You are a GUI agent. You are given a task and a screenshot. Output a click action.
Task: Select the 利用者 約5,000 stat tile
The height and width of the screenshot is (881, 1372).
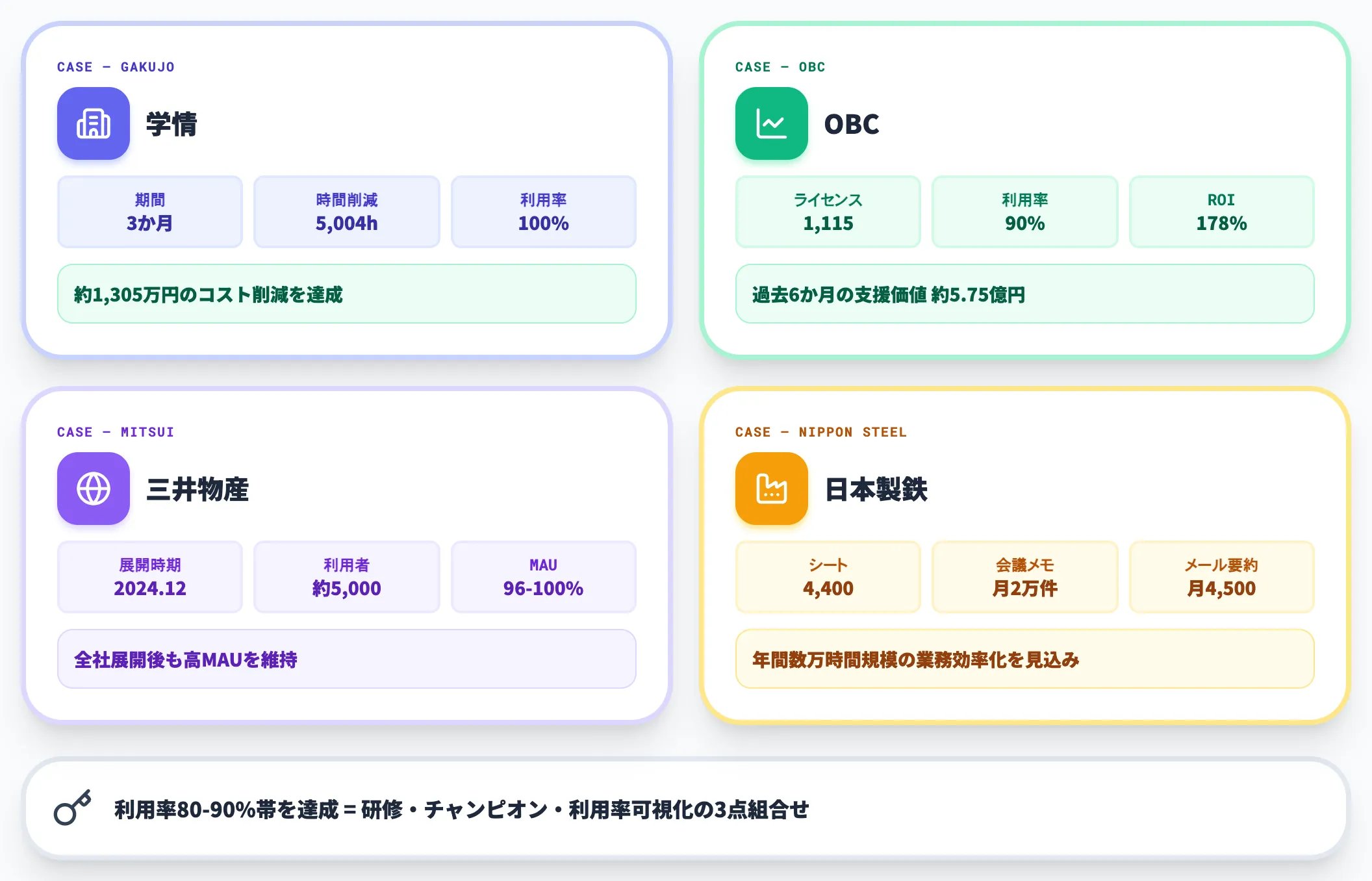347,577
